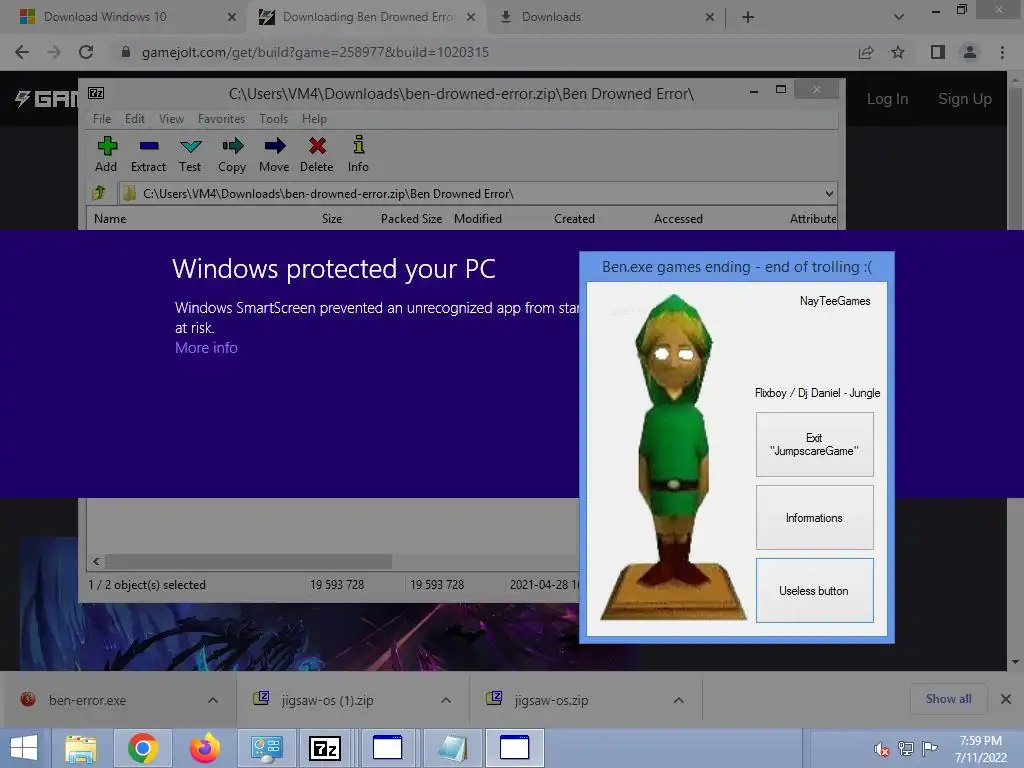This screenshot has height=768, width=1024.
Task: Click the network tray icon
Action: coord(906,748)
